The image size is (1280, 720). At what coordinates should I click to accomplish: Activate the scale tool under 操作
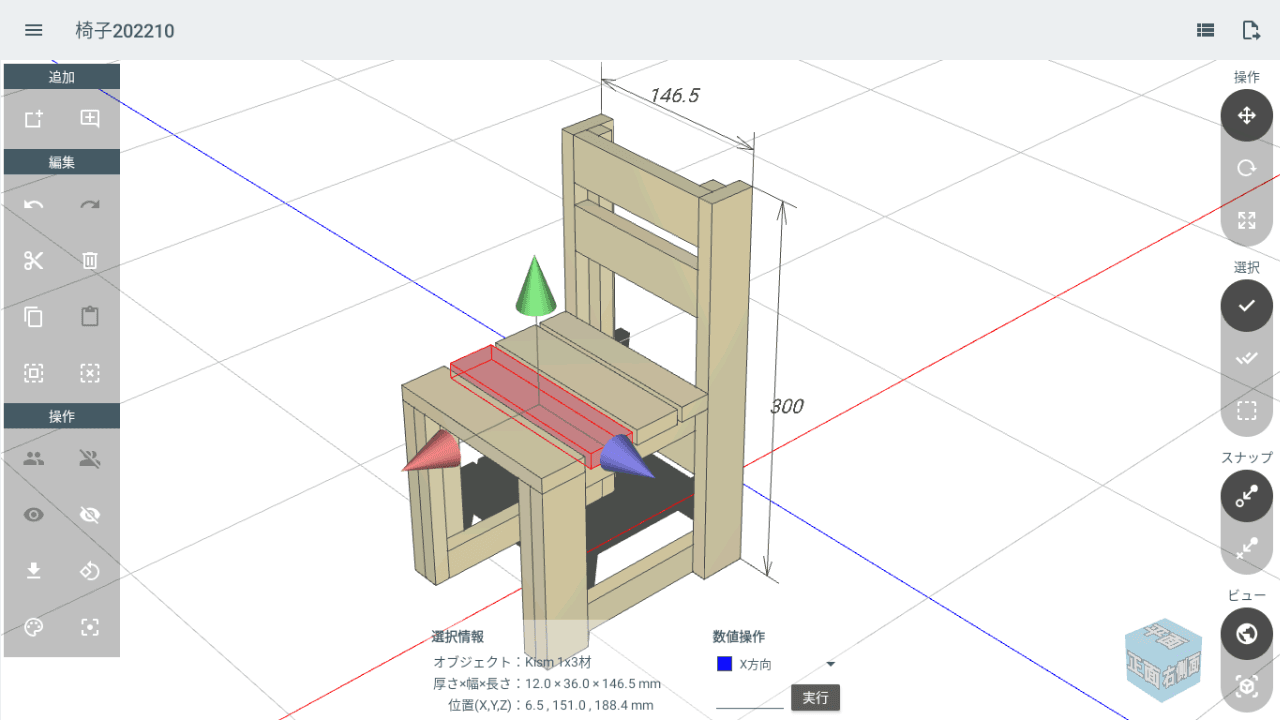pyautogui.click(x=1246, y=219)
